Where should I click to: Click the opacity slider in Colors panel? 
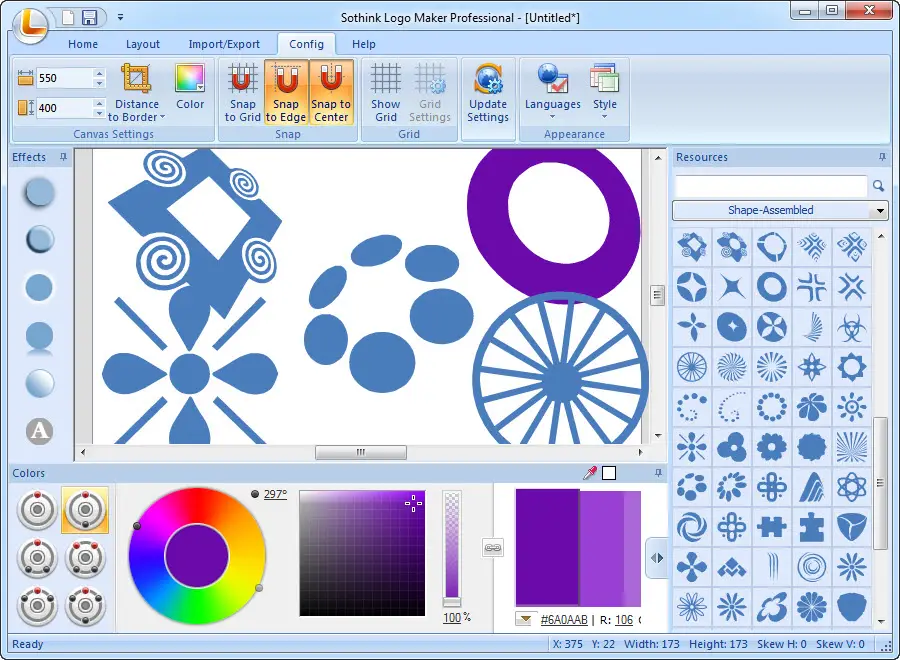pos(452,546)
